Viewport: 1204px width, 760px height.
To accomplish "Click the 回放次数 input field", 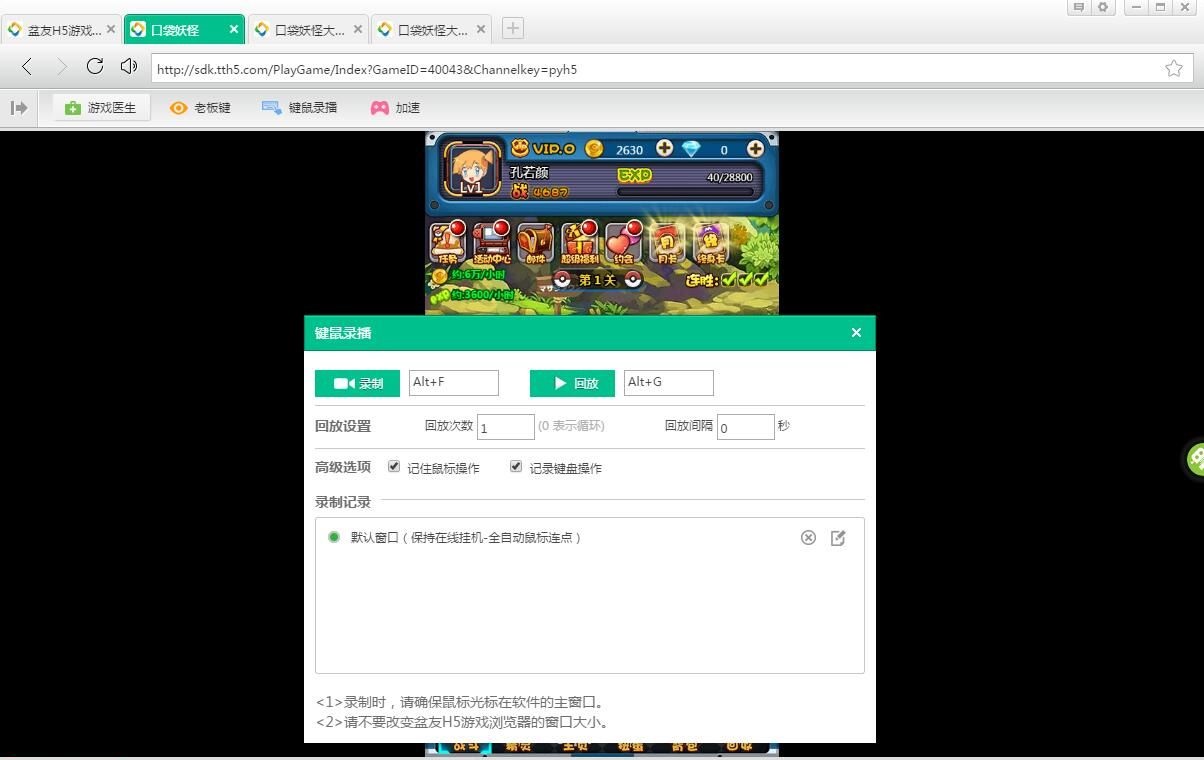I will [505, 425].
